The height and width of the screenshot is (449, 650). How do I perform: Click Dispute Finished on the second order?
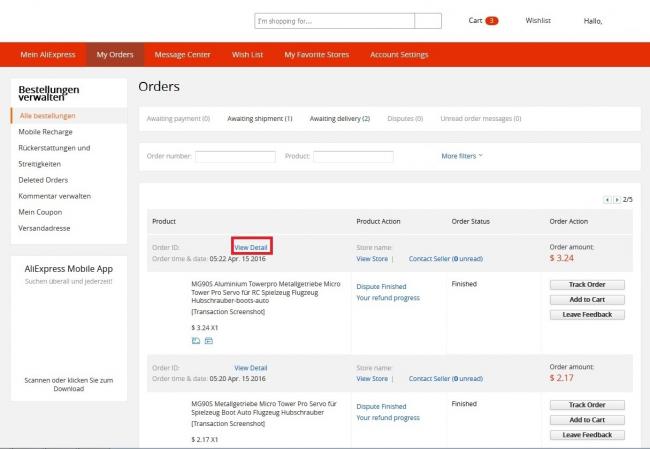pyautogui.click(x=381, y=406)
